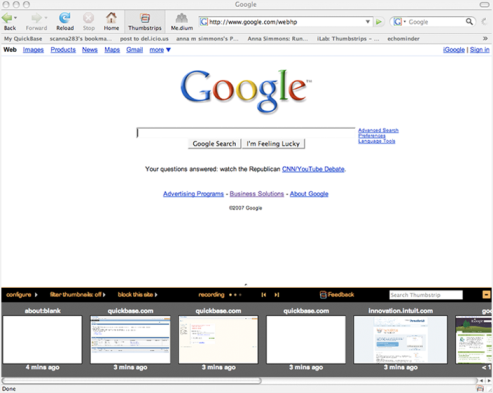Click the Back arrow toolbar icon
493x393 pixels.
(7, 18)
